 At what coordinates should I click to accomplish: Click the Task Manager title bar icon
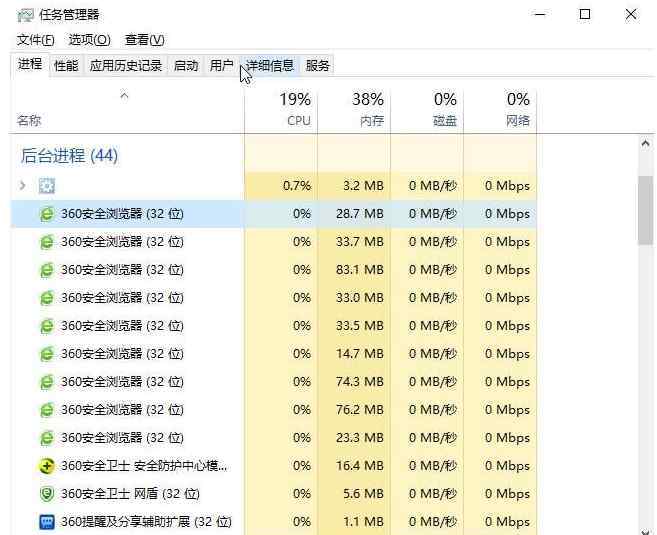[25, 15]
